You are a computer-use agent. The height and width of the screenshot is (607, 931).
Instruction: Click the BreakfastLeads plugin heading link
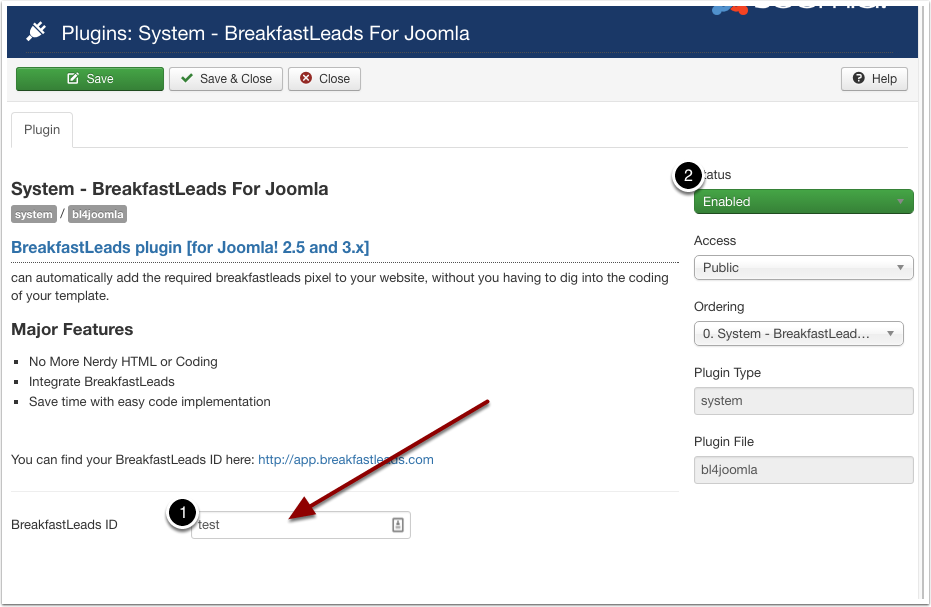[190, 248]
